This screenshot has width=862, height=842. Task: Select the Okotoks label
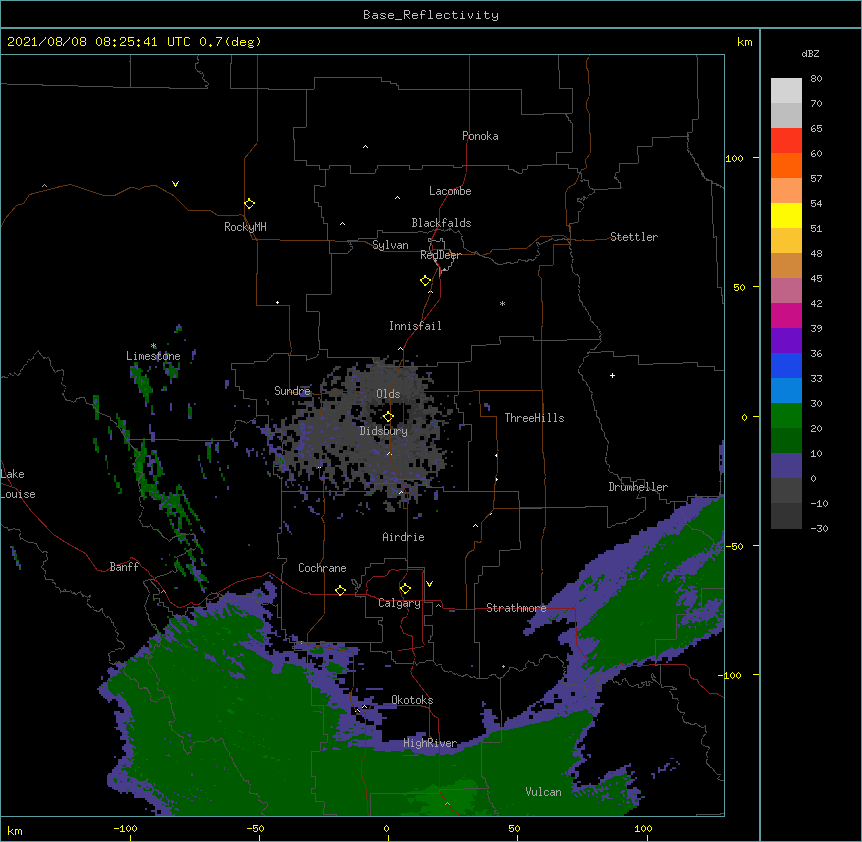coord(412,700)
